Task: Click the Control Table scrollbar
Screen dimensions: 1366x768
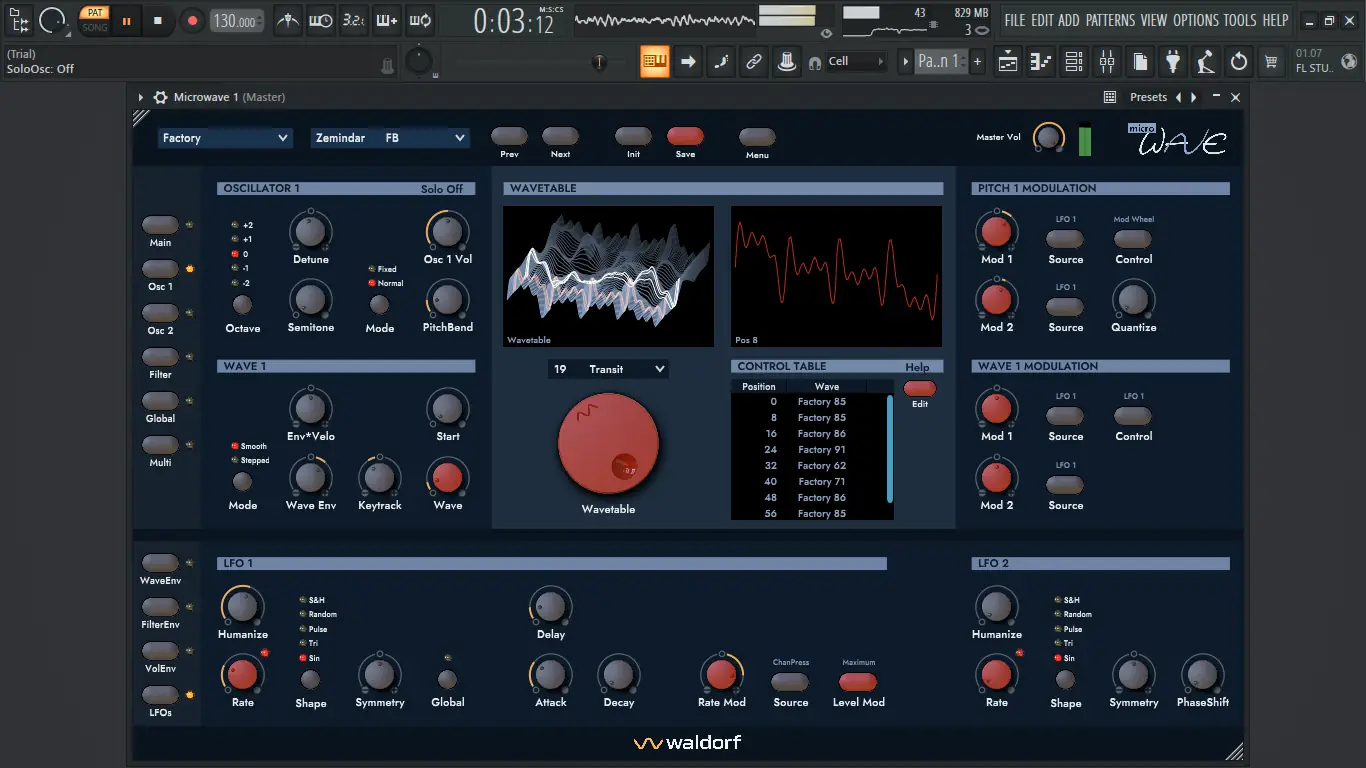Action: pos(890,448)
